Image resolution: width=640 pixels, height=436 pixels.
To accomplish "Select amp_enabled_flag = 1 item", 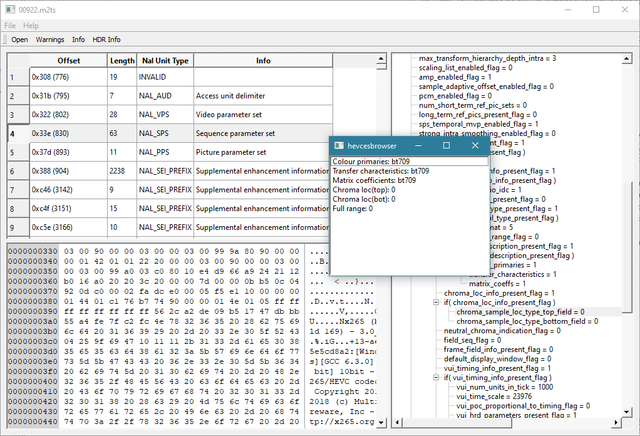I will pos(455,77).
